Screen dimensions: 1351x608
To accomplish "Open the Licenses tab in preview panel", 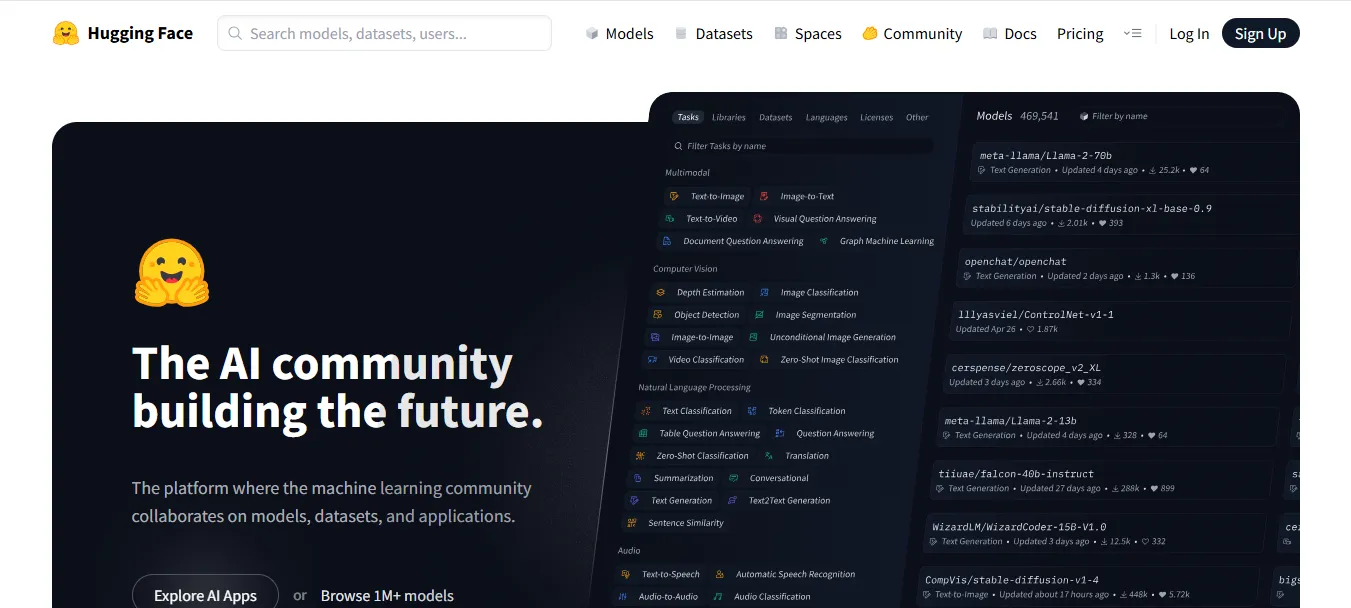I will (x=876, y=117).
